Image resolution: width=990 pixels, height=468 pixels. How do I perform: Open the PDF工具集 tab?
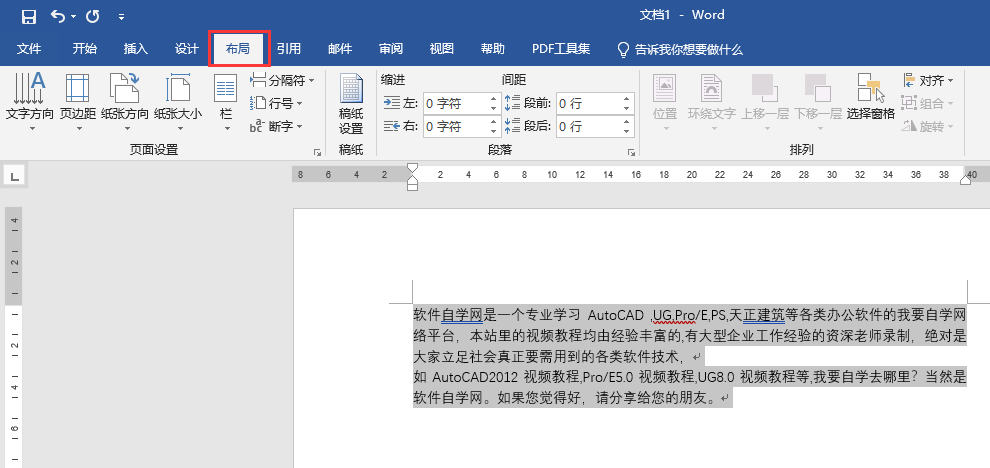point(561,49)
